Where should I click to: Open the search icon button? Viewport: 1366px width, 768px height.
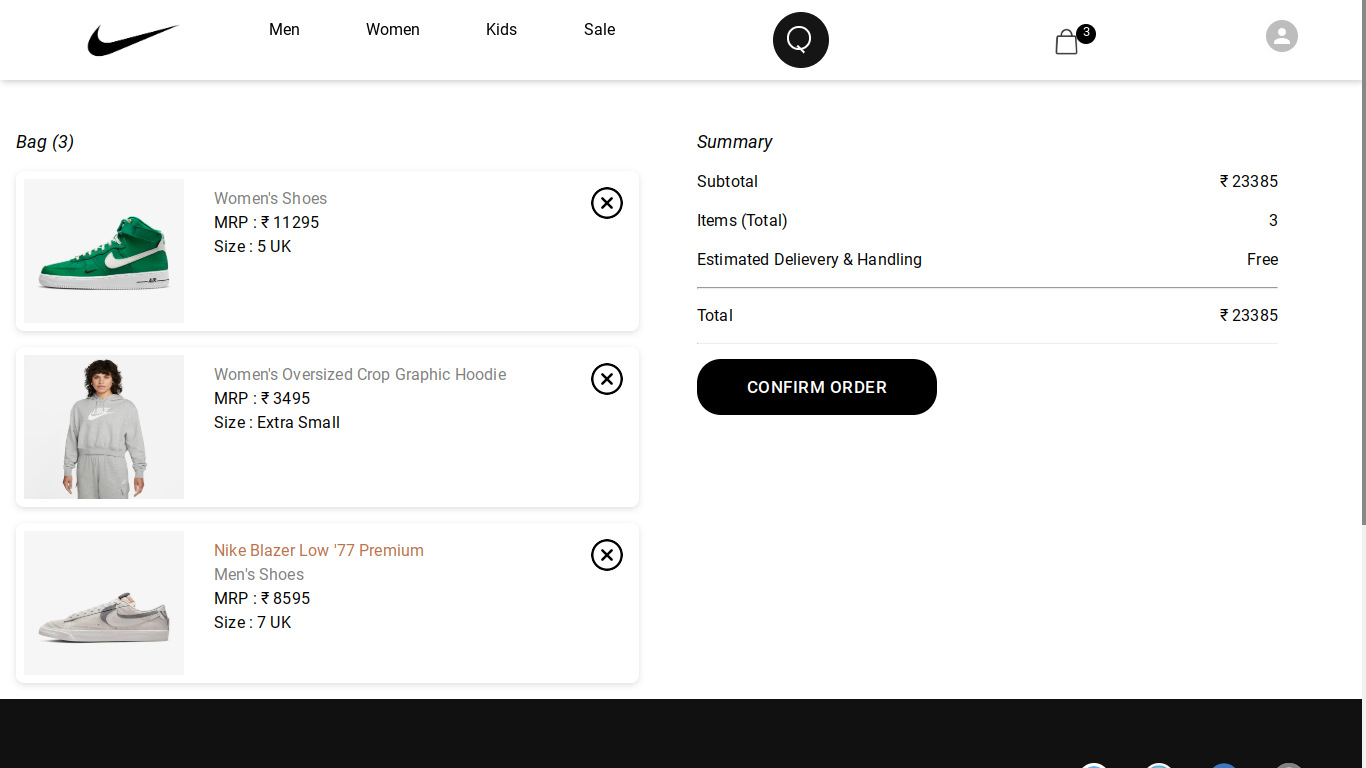(x=801, y=40)
